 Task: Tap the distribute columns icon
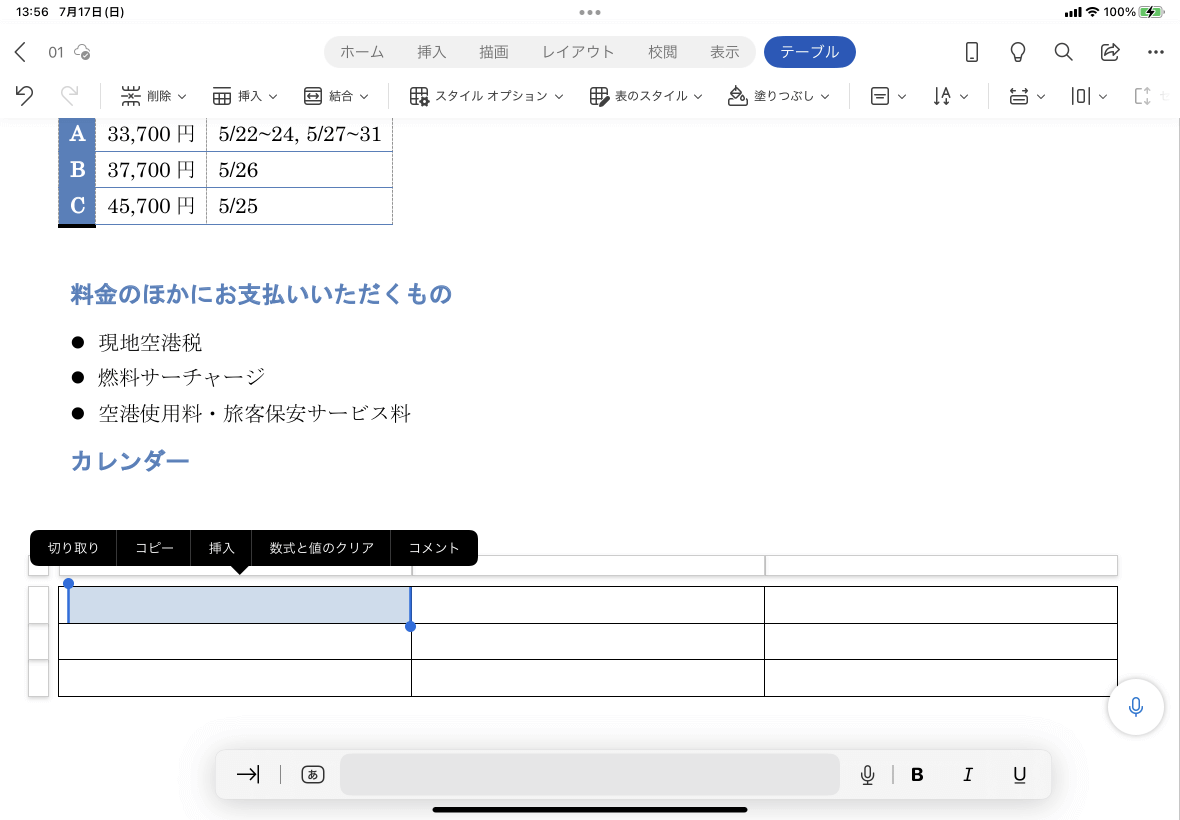click(1081, 96)
